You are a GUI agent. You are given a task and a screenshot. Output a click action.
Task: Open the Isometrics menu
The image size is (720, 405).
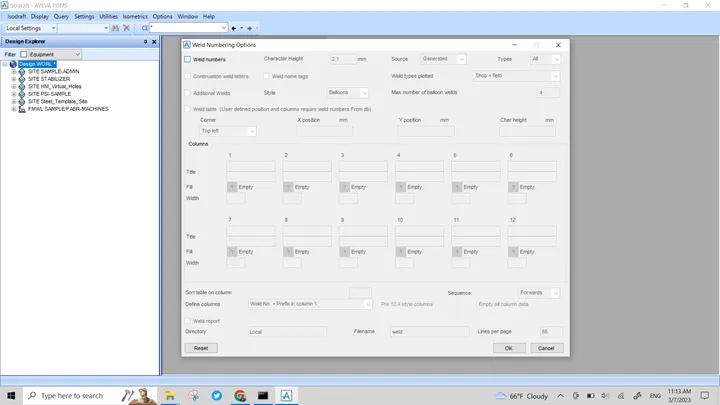135,17
